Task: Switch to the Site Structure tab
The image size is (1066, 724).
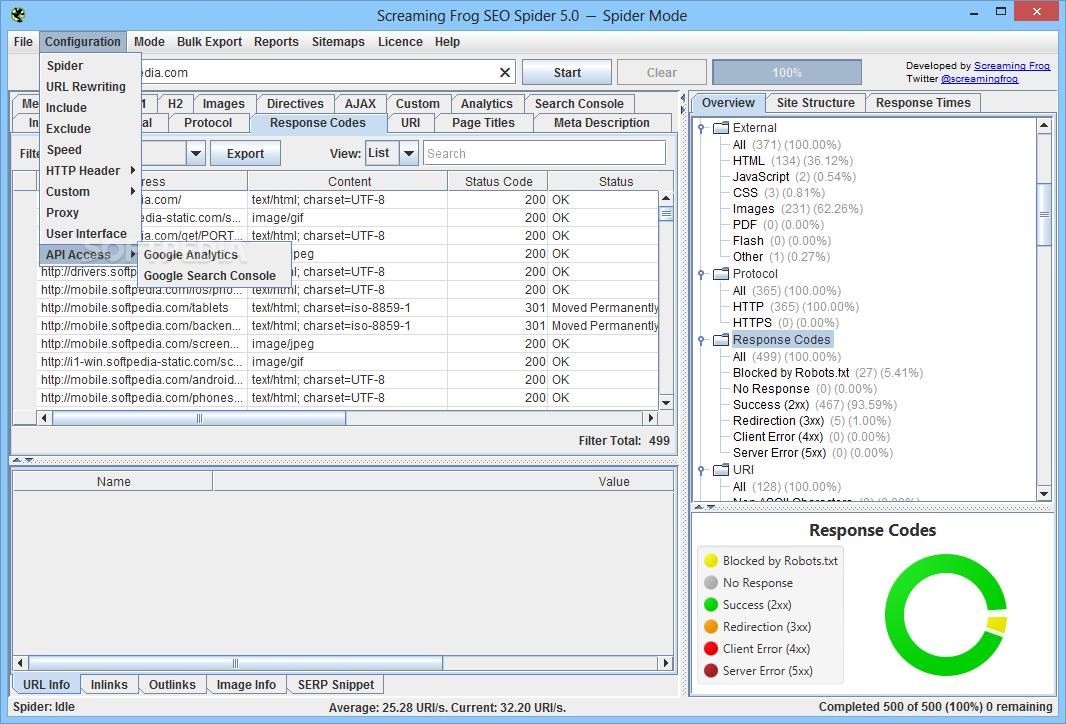Action: [x=815, y=103]
